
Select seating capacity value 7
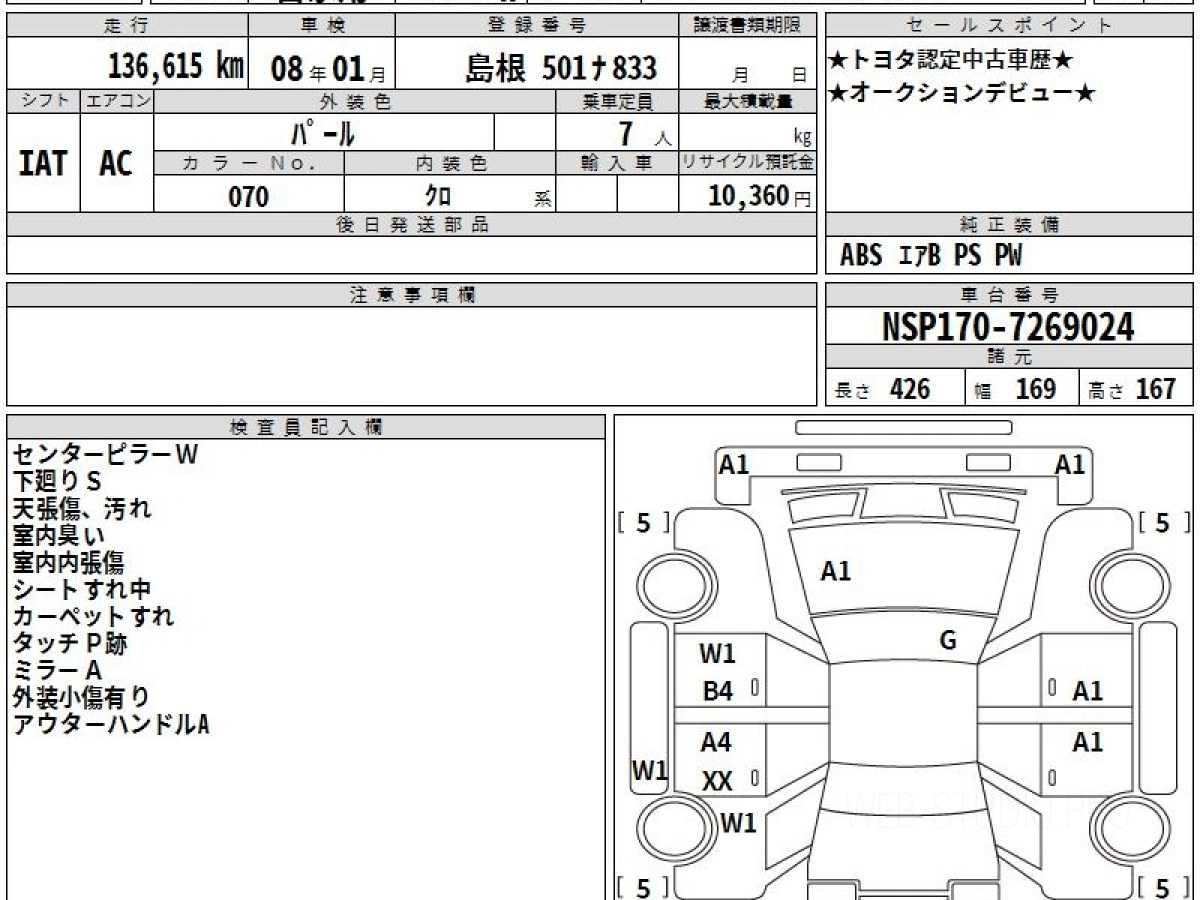pyautogui.click(x=627, y=132)
